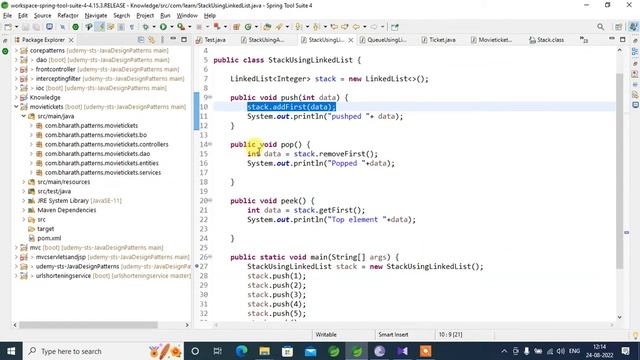640x360 pixels.
Task: Click the Search magnifier icon top right
Action: (x=600, y=27)
